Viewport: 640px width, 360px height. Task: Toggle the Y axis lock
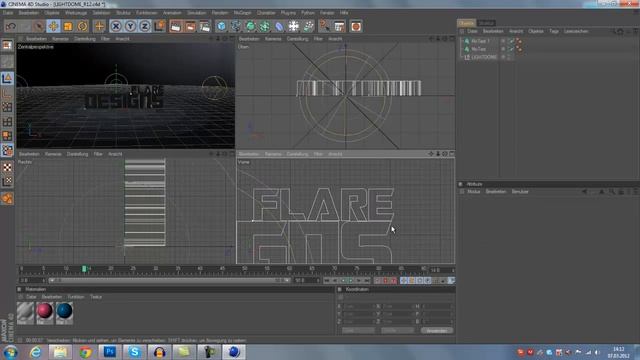[x=130, y=26]
